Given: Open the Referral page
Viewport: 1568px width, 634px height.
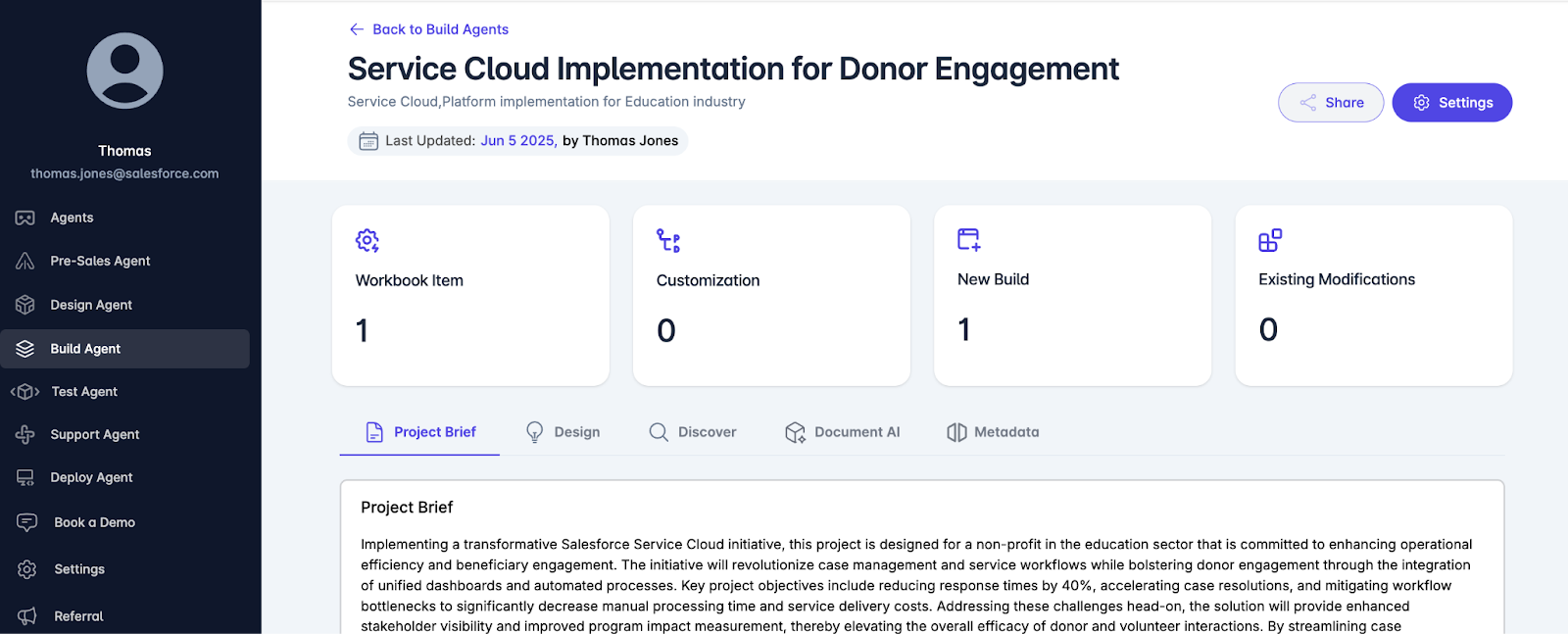Looking at the screenshot, I should pos(124,616).
